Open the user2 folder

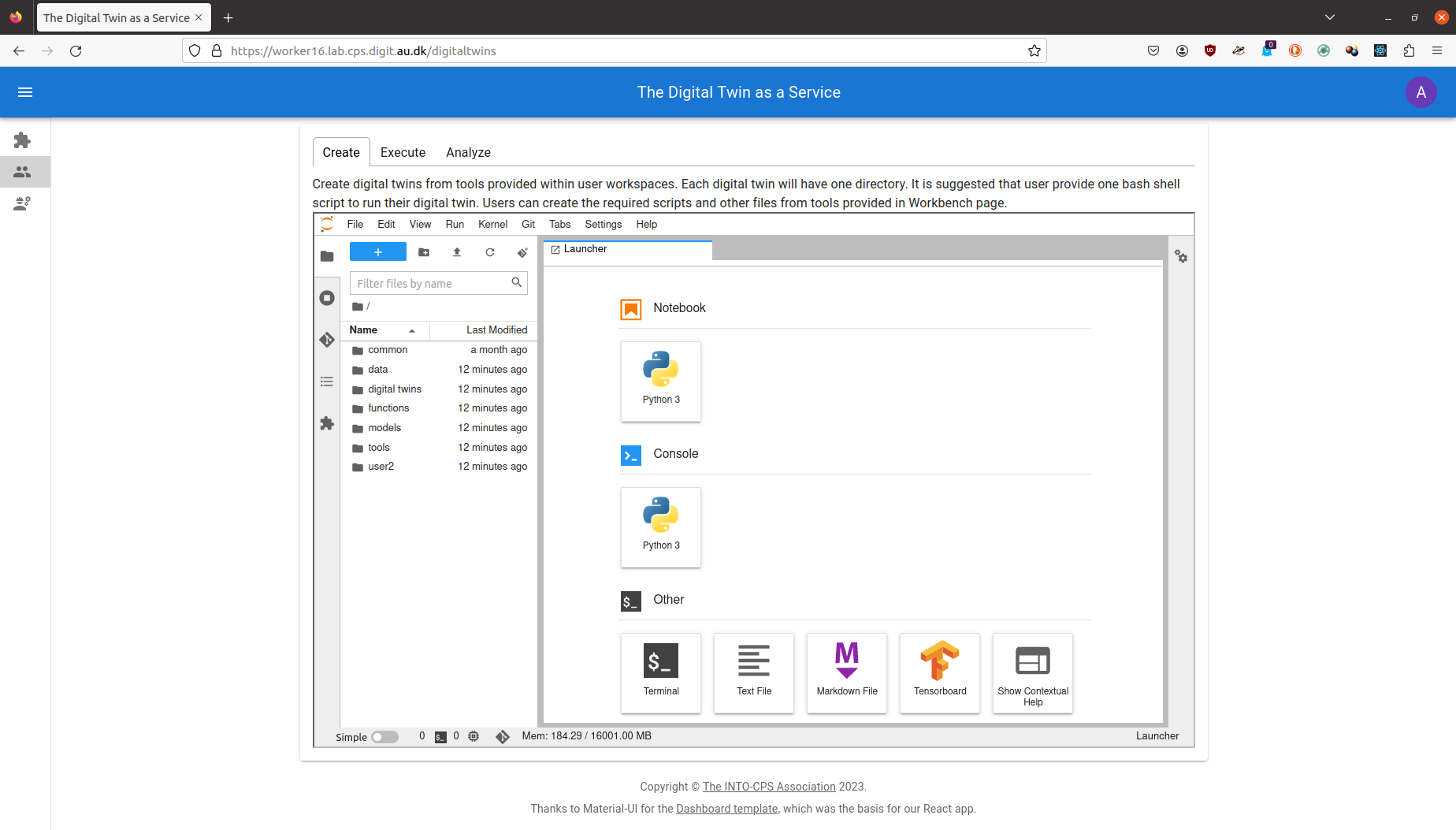pos(439,467)
